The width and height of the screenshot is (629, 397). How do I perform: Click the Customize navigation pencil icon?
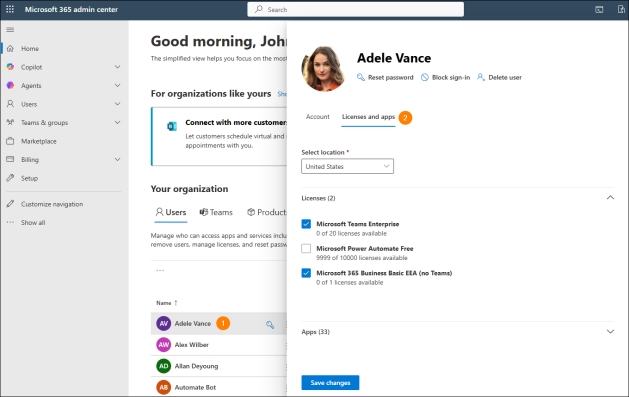(10, 204)
